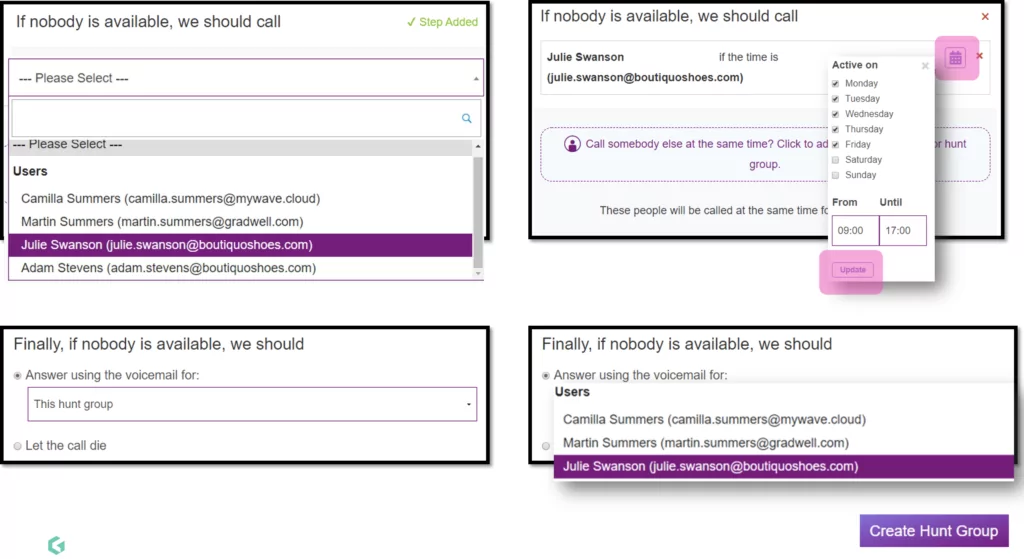The image size is (1024, 559).
Task: Click the scroll down arrow of user list
Action: coord(478,274)
